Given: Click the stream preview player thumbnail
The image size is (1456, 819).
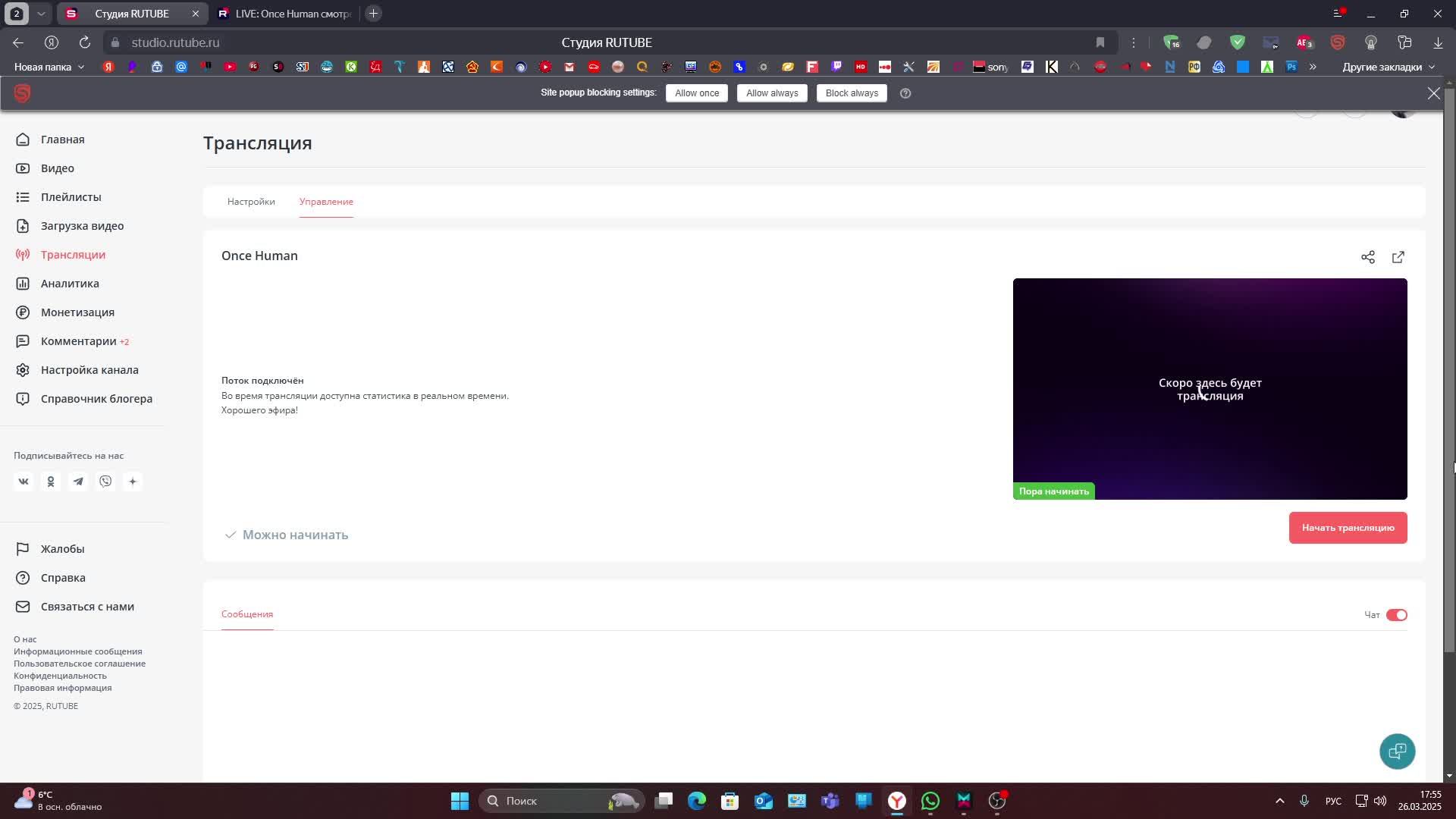Looking at the screenshot, I should click(x=1209, y=388).
